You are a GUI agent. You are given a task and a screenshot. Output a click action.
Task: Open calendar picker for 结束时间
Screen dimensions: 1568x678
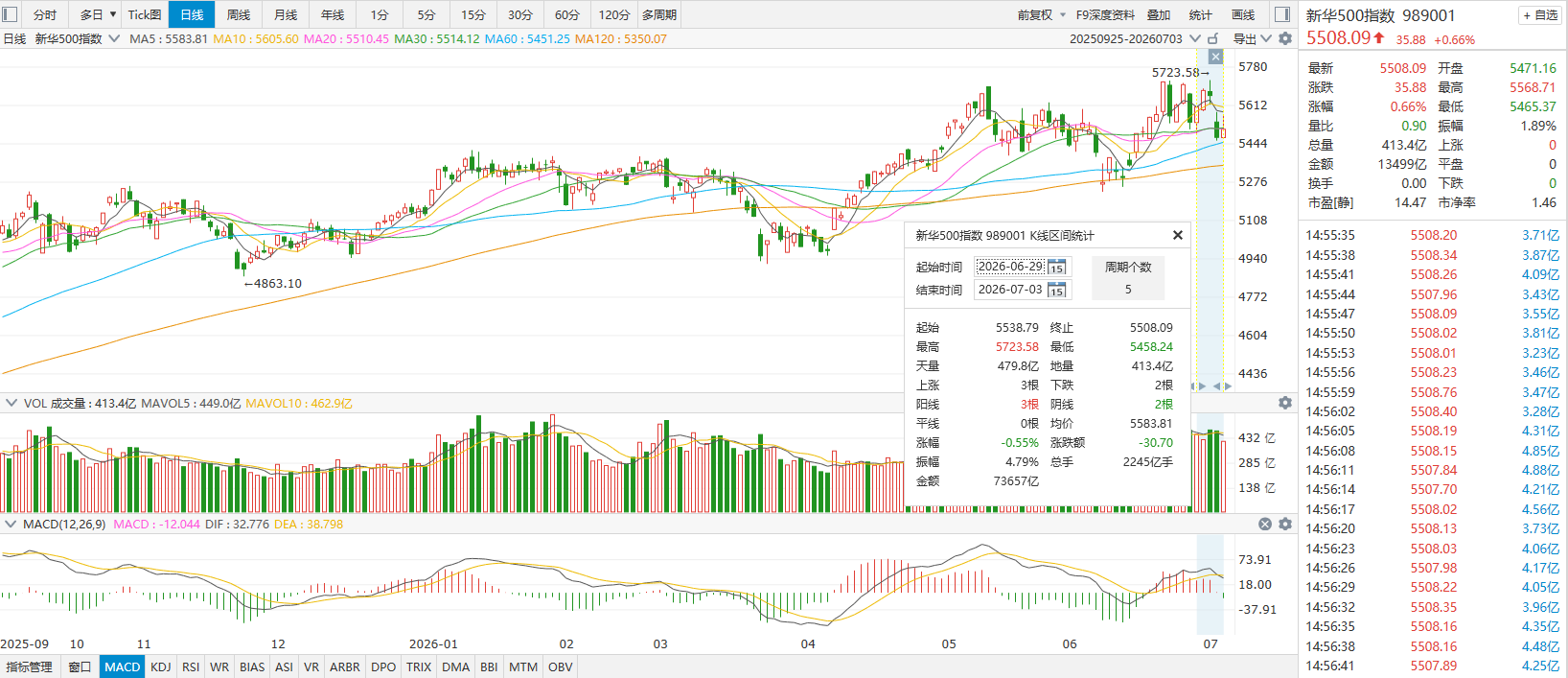[1057, 290]
